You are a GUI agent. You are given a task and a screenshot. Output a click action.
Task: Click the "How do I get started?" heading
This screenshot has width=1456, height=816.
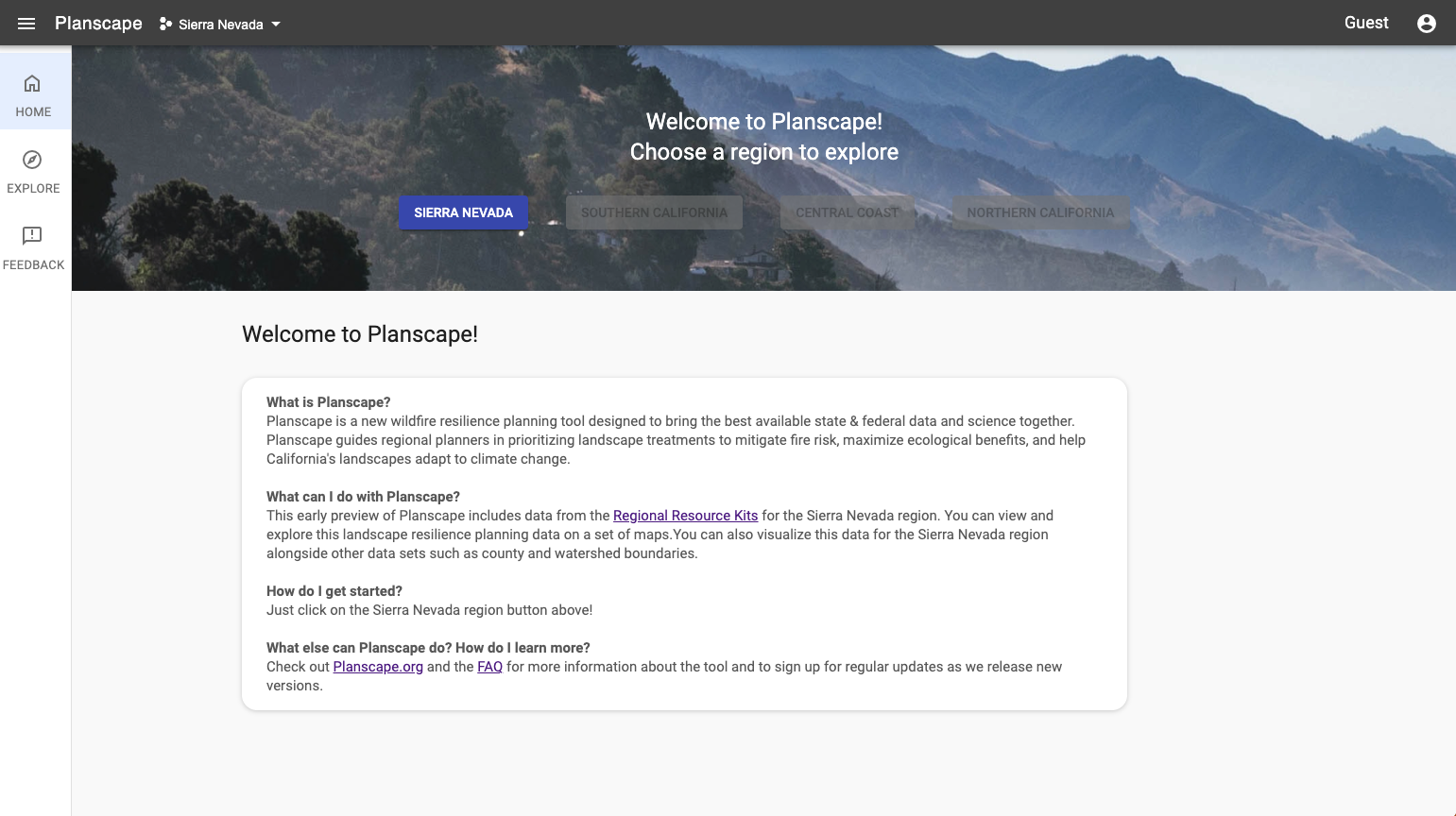[x=334, y=591]
